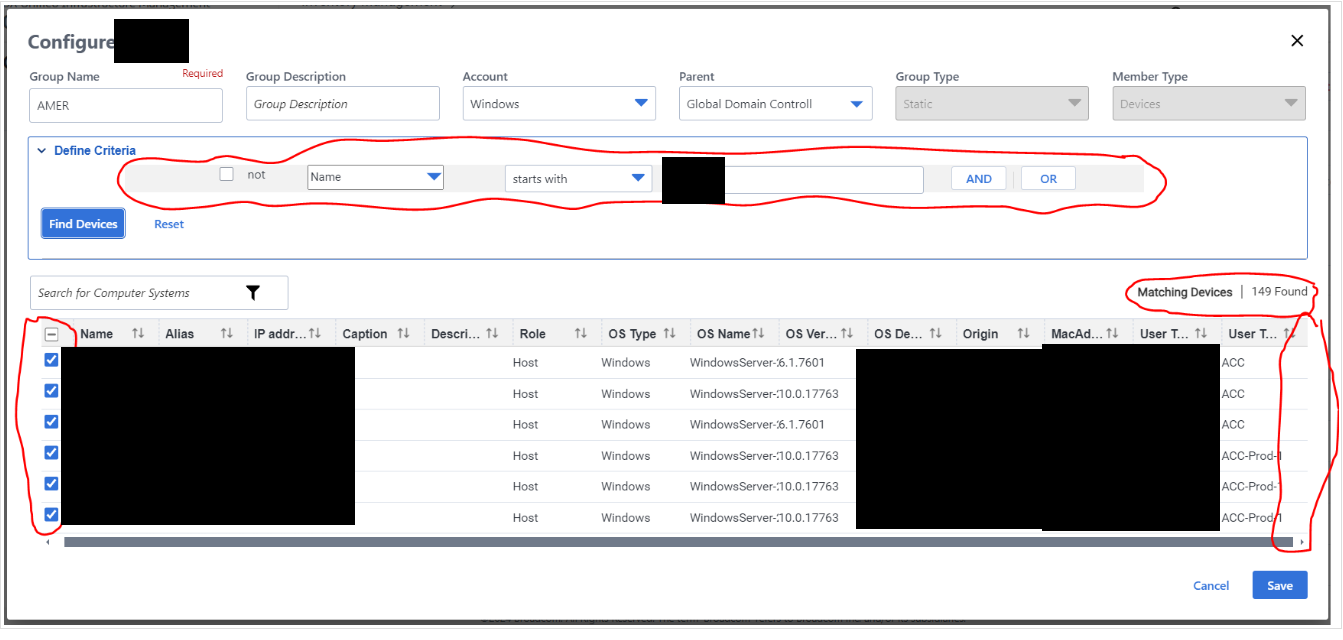Sort by OS Type column icon
Image resolution: width=1343 pixels, height=640 pixels.
(x=669, y=334)
